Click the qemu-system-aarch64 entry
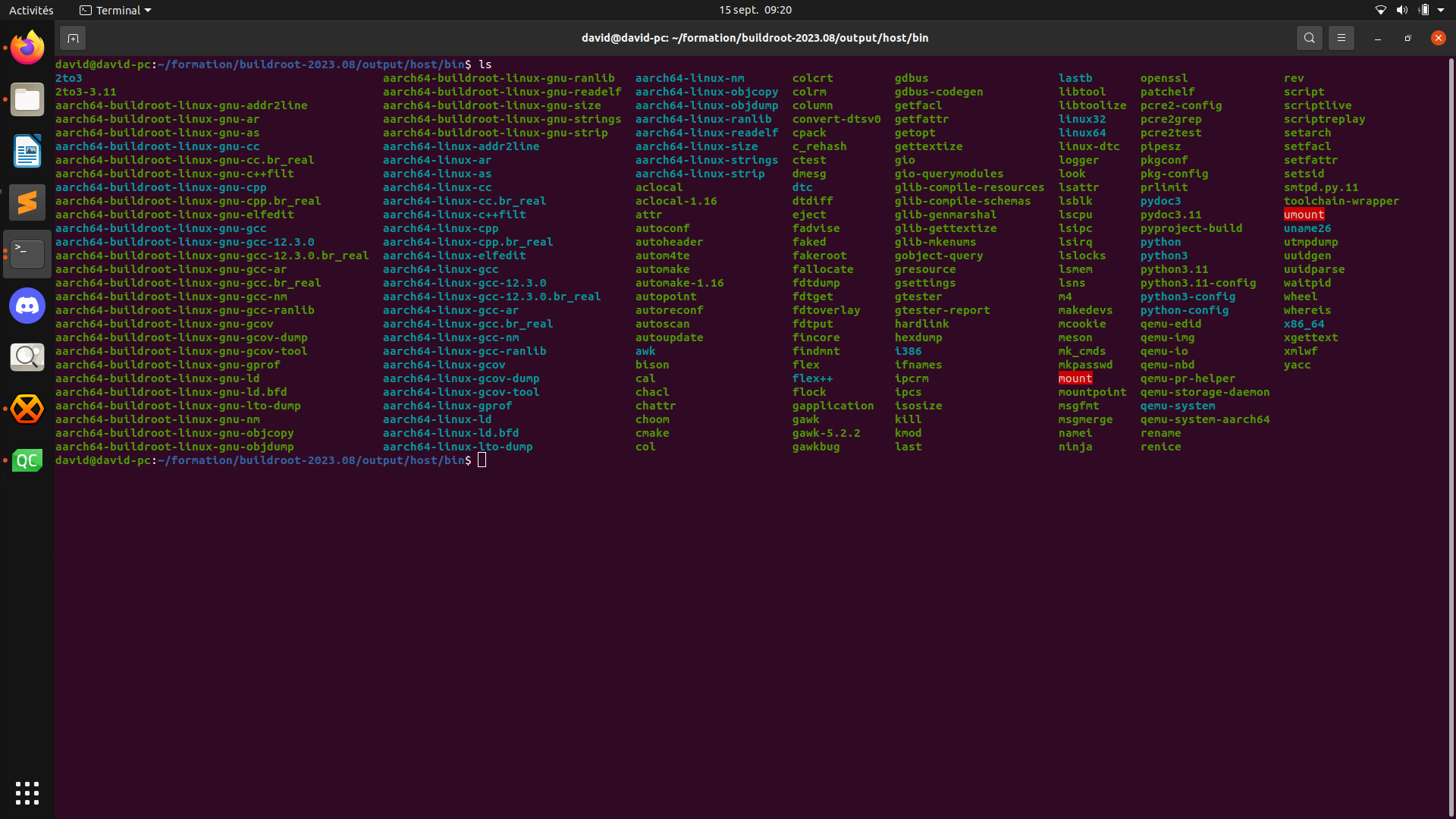Screen dimensions: 1456x819 (x=1205, y=419)
